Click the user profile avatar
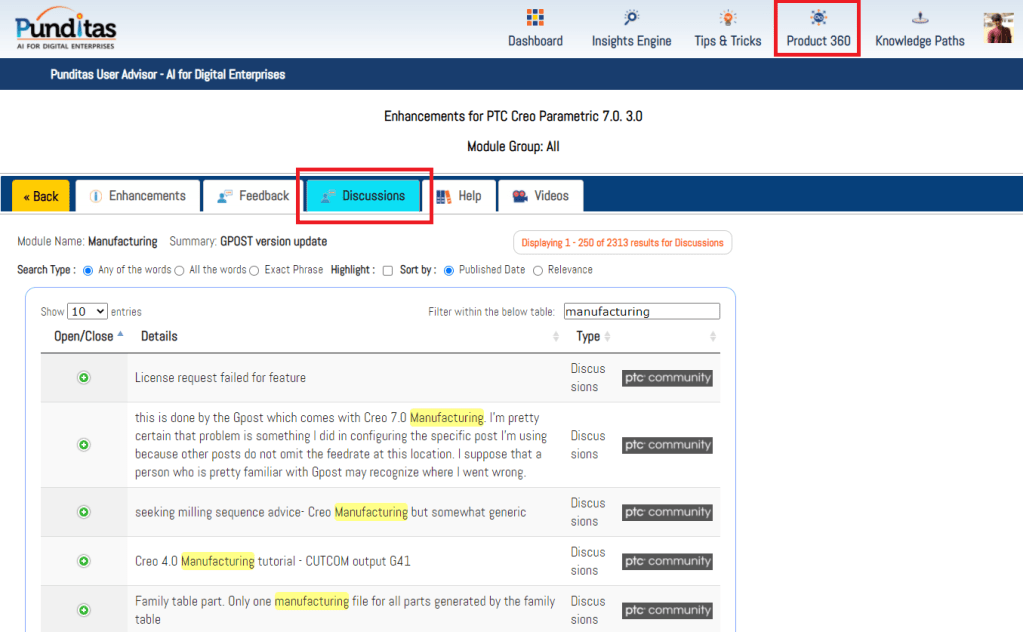Image resolution: width=1023 pixels, height=632 pixels. [x=998, y=28]
